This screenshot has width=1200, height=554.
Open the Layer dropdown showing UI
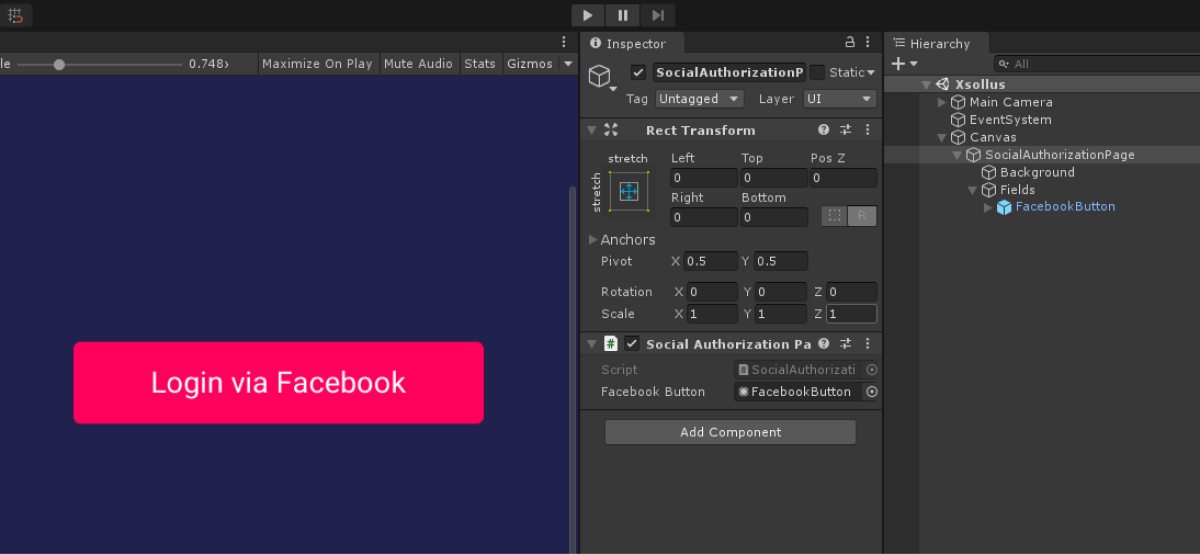point(839,99)
